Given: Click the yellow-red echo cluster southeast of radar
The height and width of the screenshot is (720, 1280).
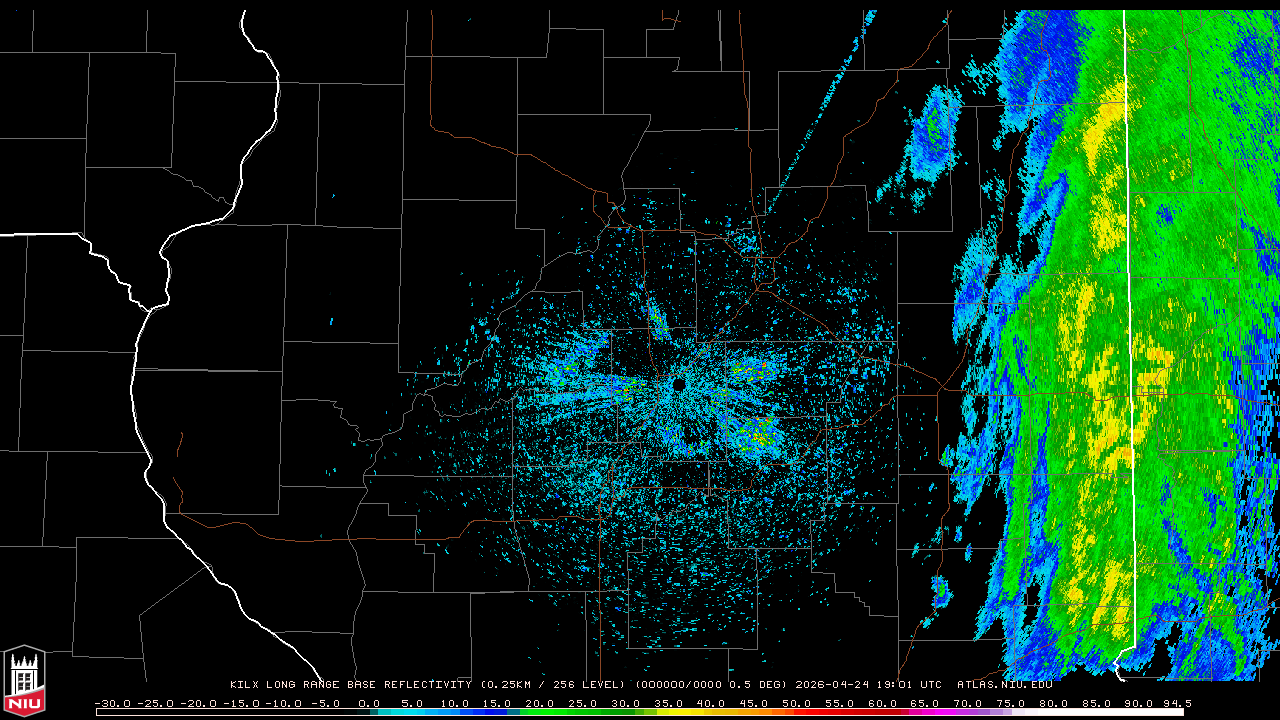Looking at the screenshot, I should click(757, 433).
